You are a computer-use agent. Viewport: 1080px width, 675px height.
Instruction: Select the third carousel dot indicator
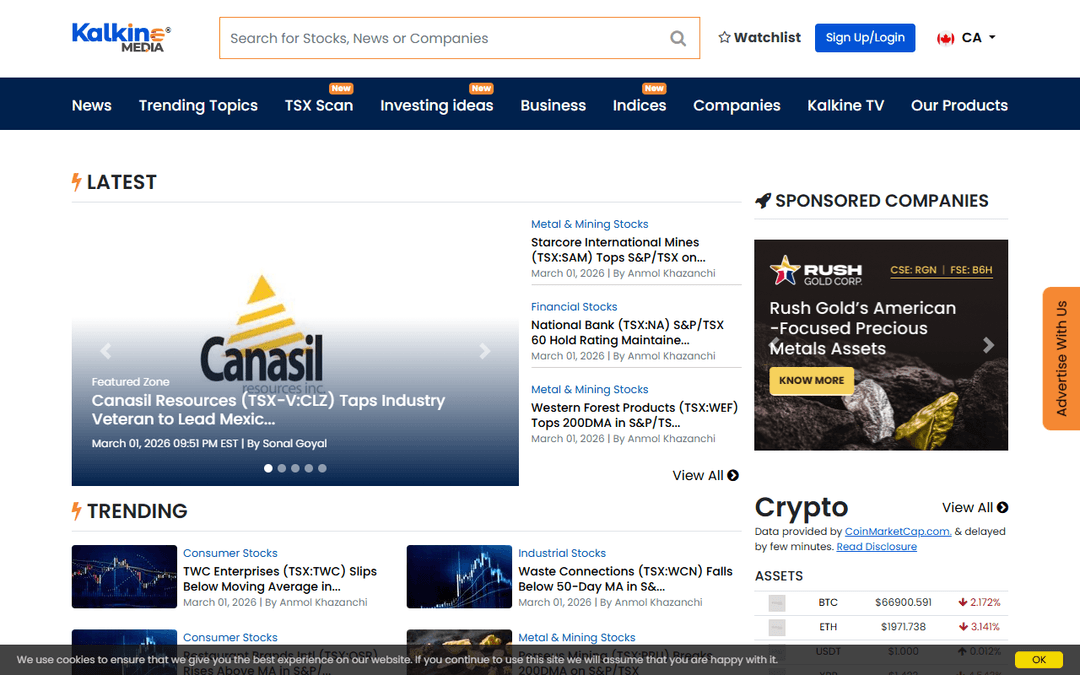click(295, 468)
